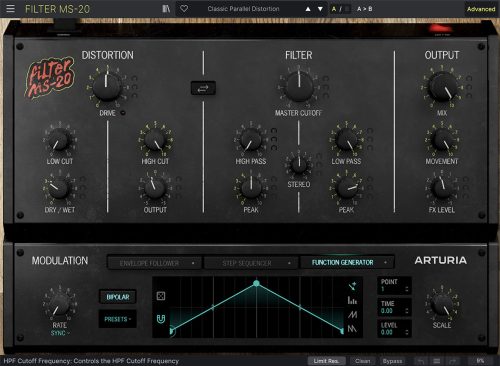
Task: Click the High Cut knob
Action: click(x=155, y=140)
